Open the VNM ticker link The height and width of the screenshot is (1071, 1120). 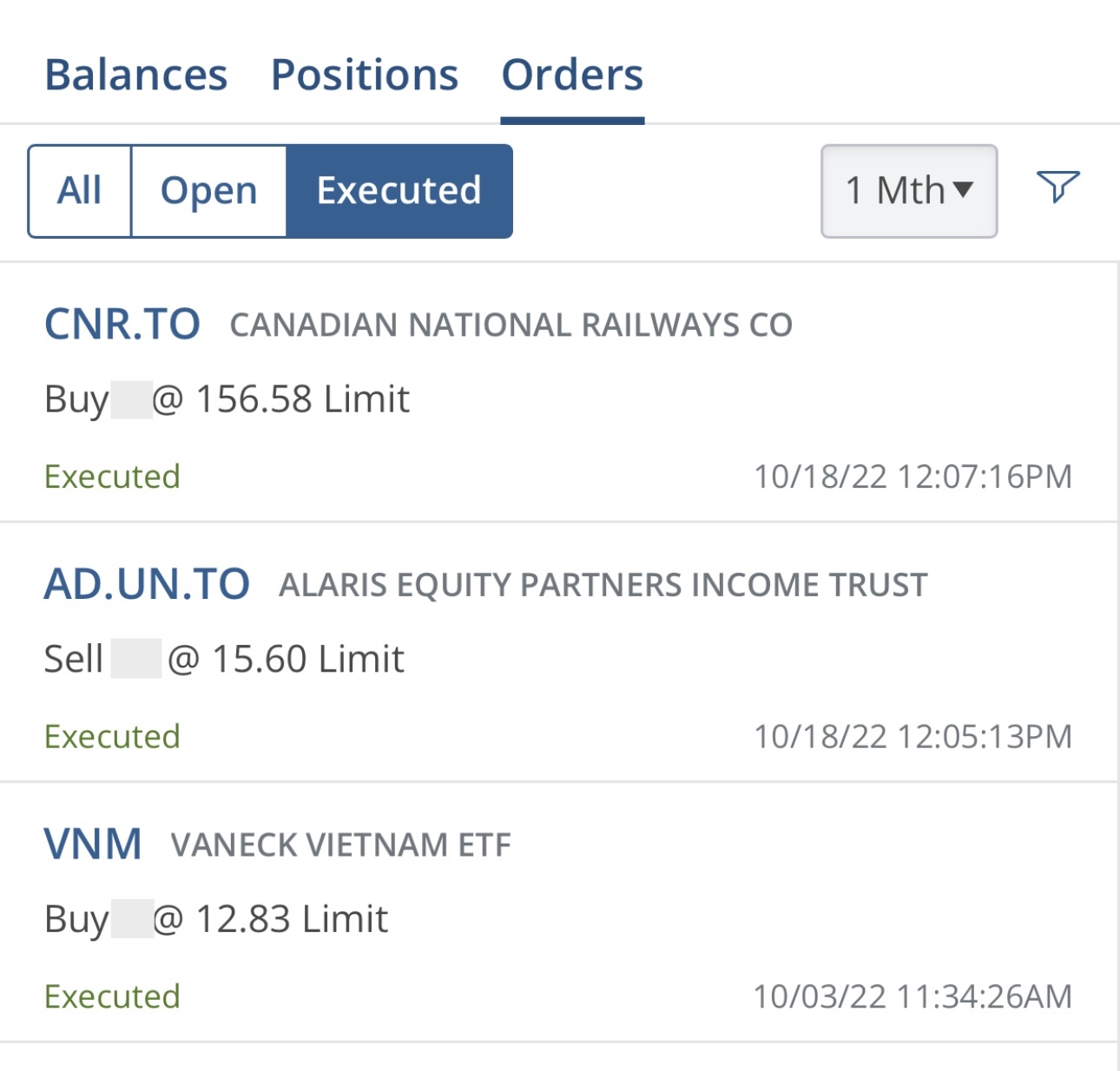click(x=93, y=844)
